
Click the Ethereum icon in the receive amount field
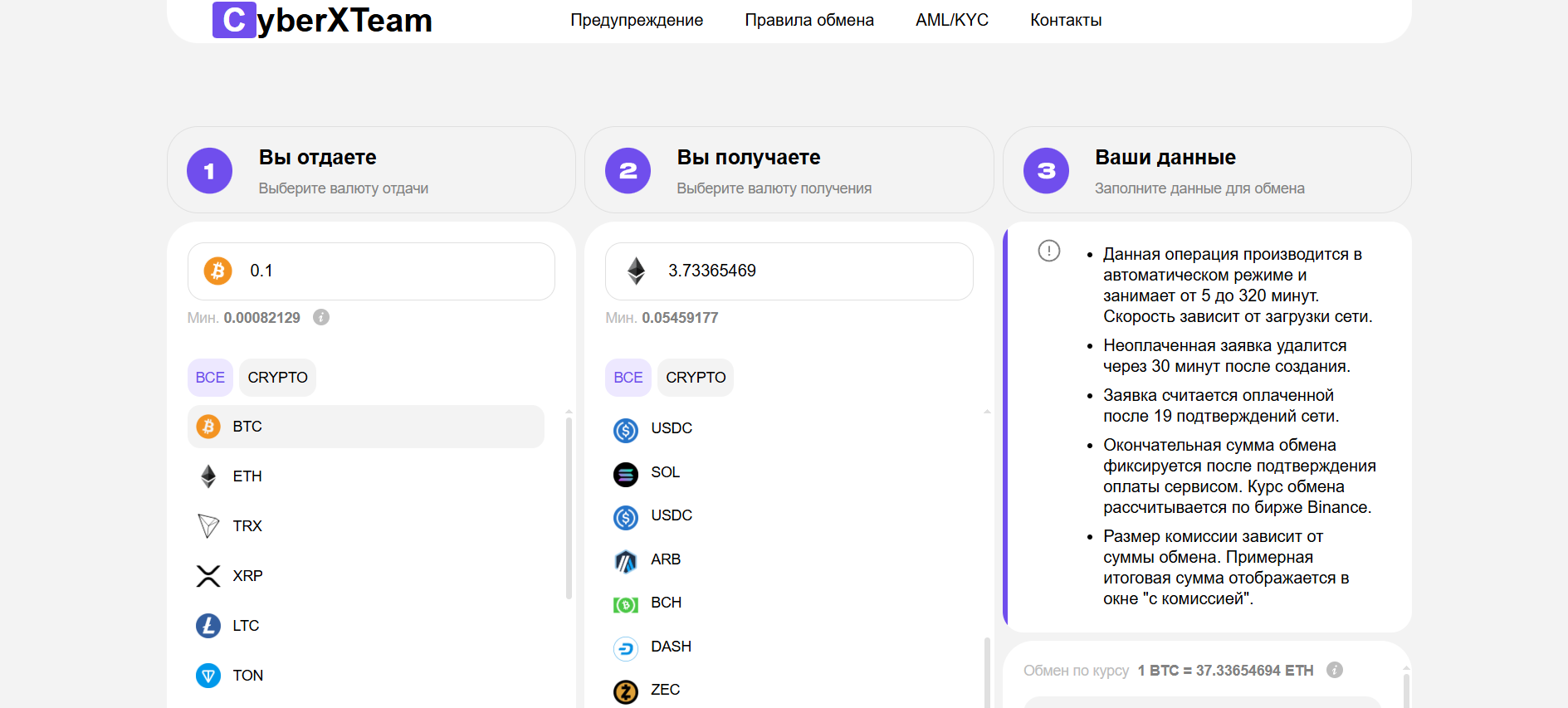pyautogui.click(x=637, y=271)
